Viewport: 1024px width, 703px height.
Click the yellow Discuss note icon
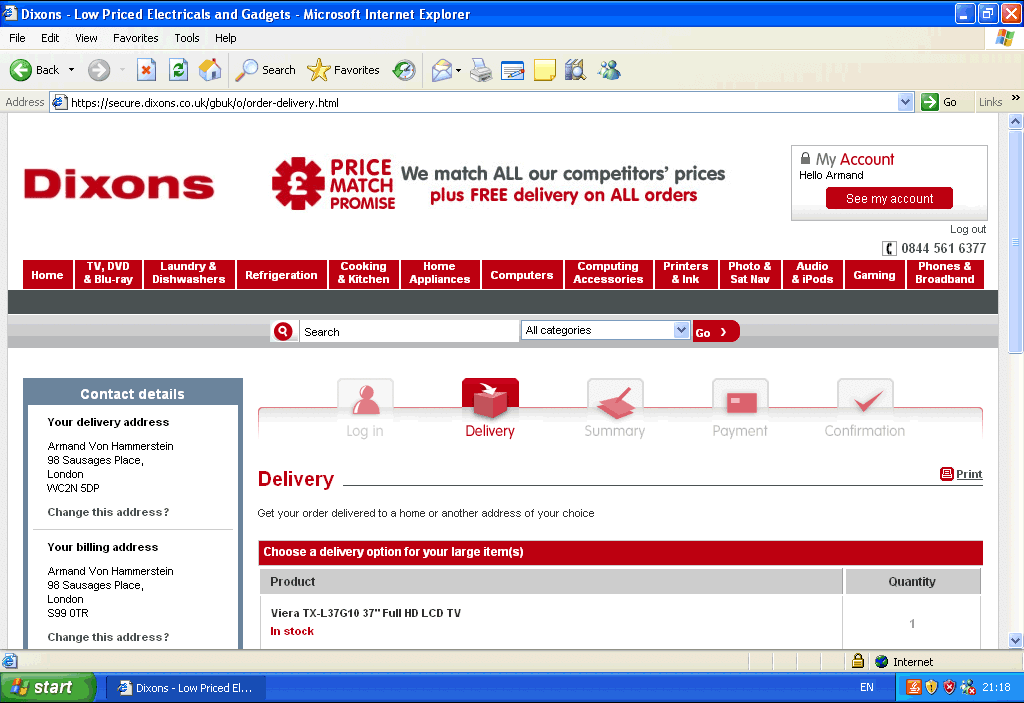coord(544,70)
